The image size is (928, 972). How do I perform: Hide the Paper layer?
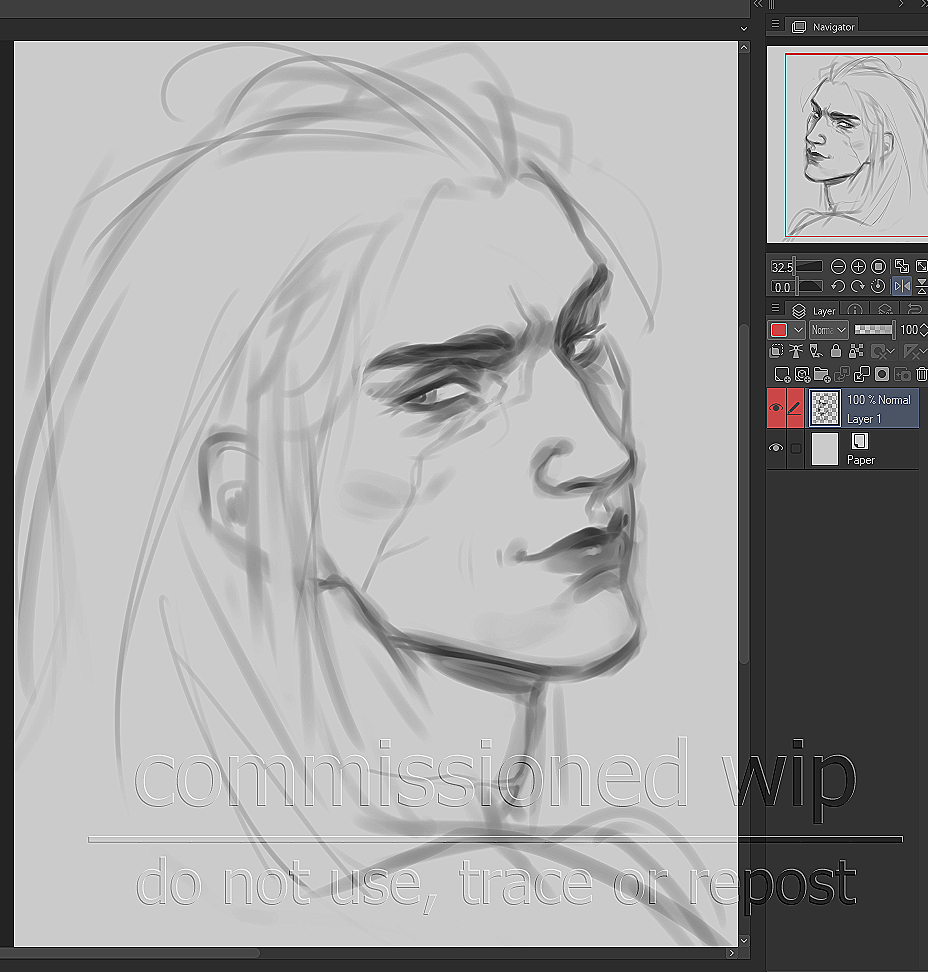tap(776, 449)
